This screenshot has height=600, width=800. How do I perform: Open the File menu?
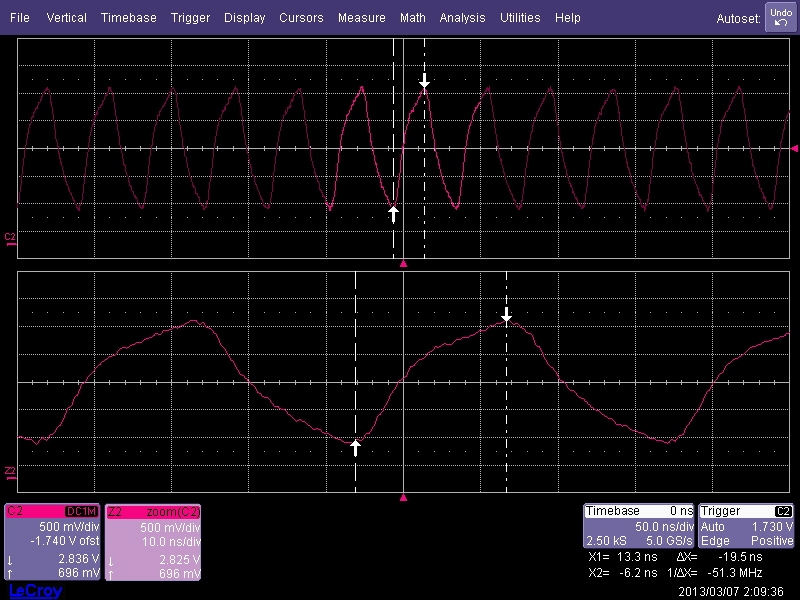point(20,18)
